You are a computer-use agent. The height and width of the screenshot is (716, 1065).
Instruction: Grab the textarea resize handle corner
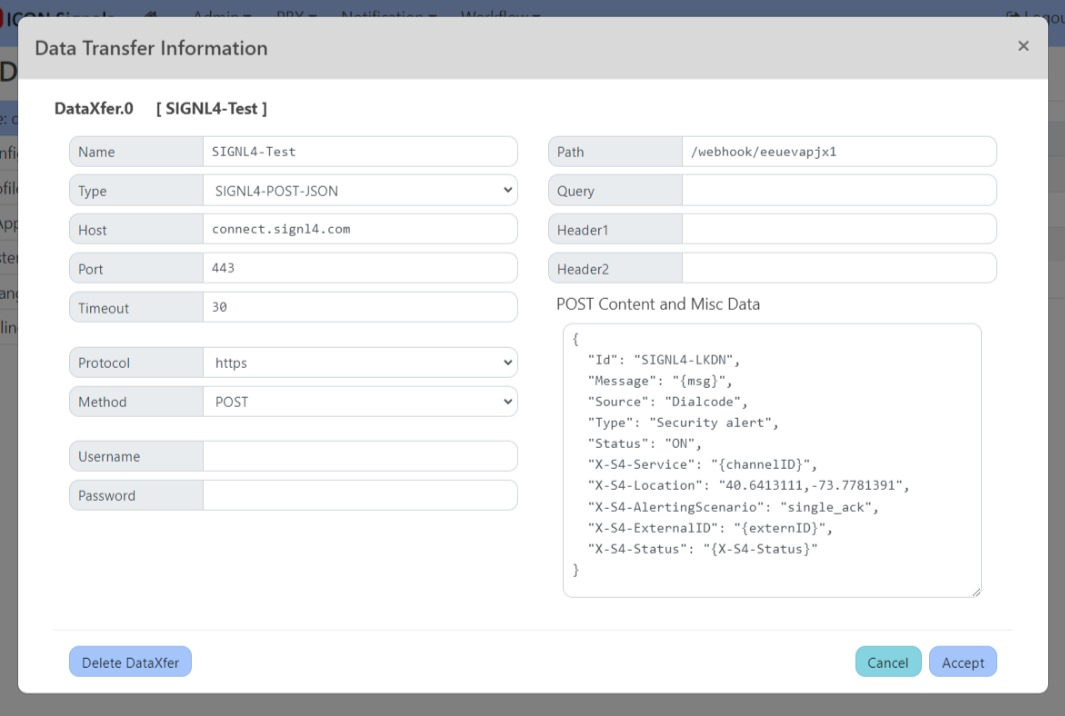[975, 591]
